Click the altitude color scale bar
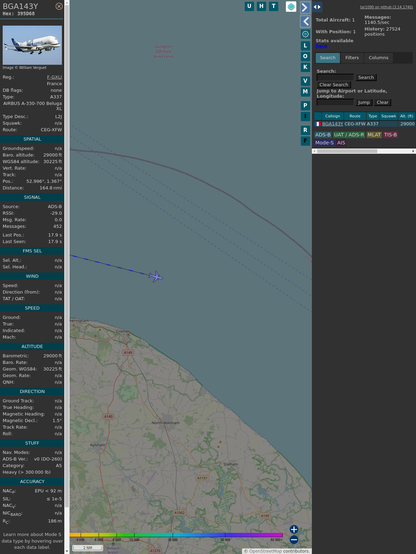The width and height of the screenshot is (416, 554). [176, 535]
